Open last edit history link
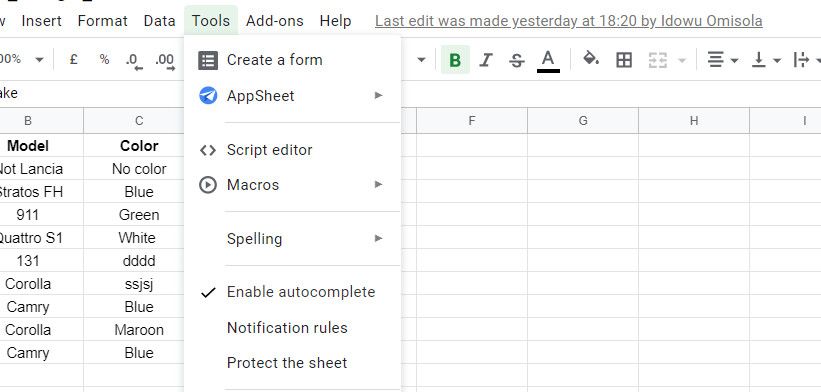 click(x=569, y=21)
